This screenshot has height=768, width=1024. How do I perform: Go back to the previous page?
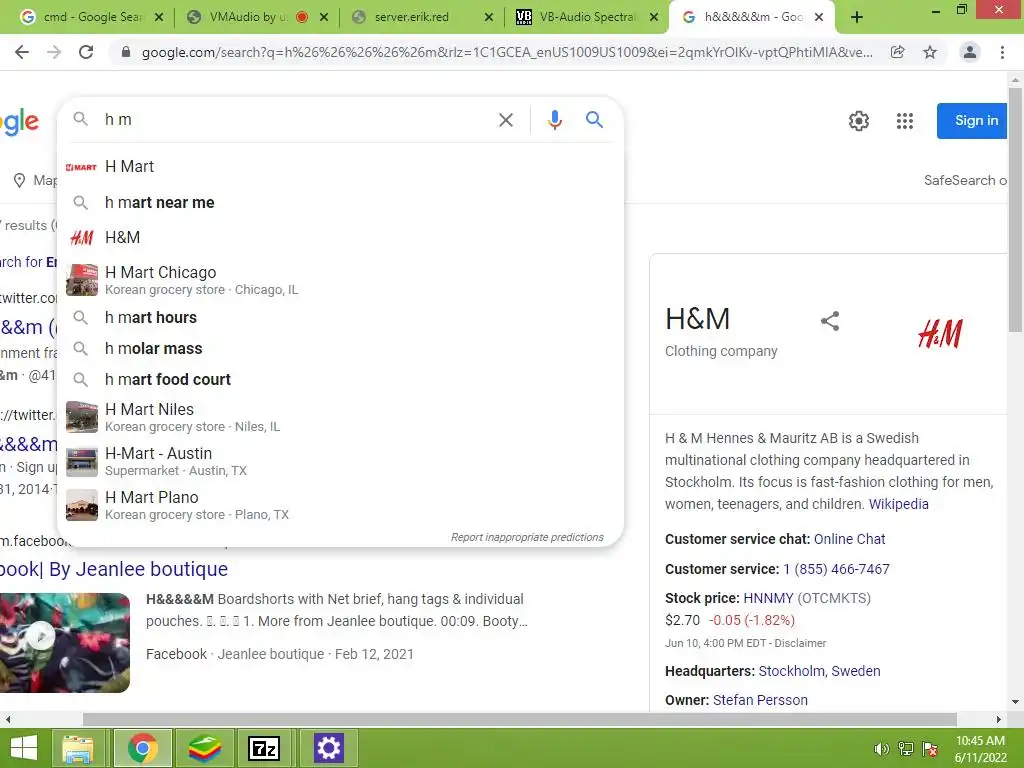22,52
